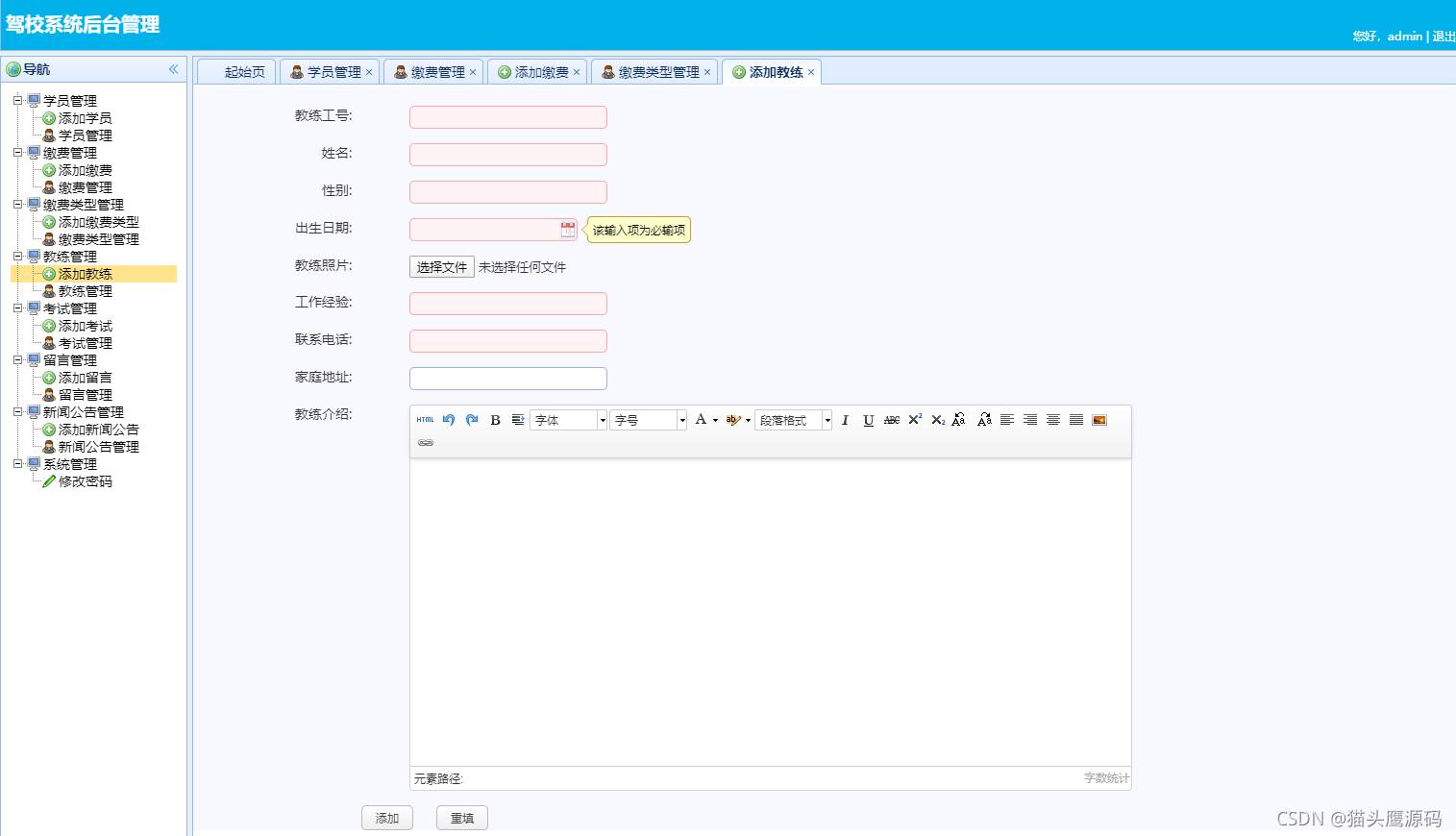Insert image via editor toolbar icon
The height and width of the screenshot is (836, 1456).
click(1099, 420)
